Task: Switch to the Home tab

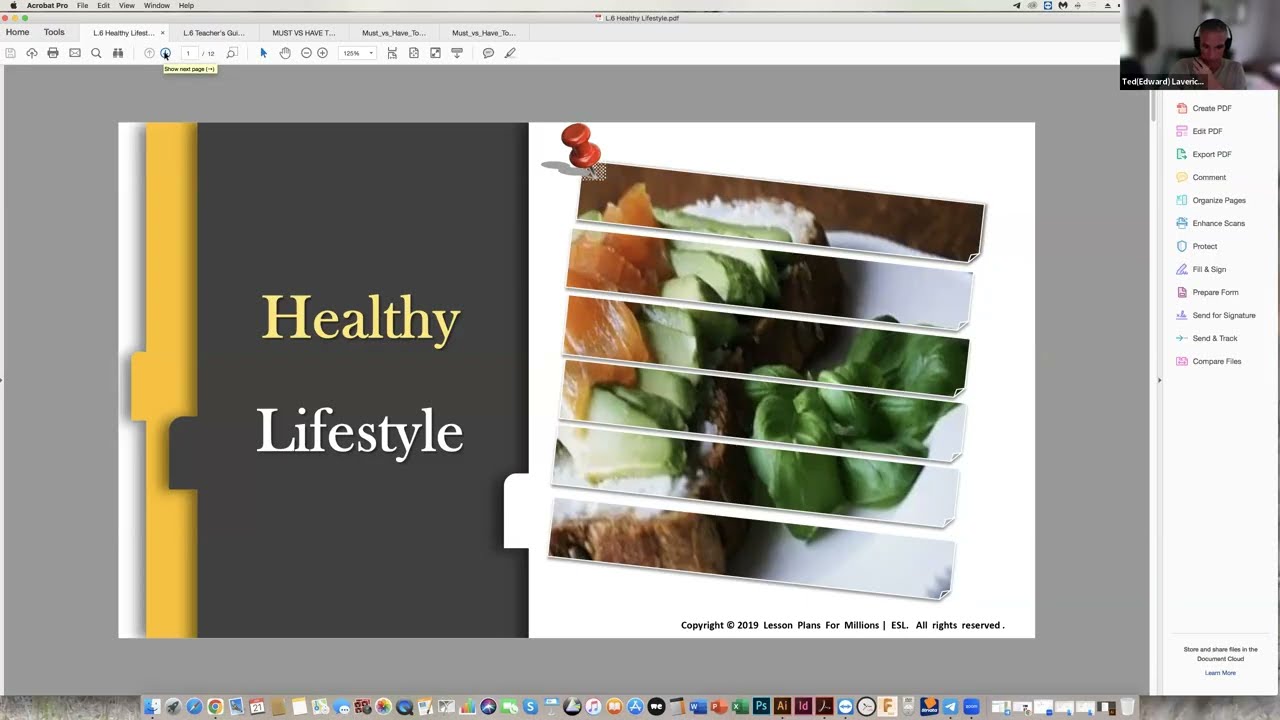Action: point(18,32)
